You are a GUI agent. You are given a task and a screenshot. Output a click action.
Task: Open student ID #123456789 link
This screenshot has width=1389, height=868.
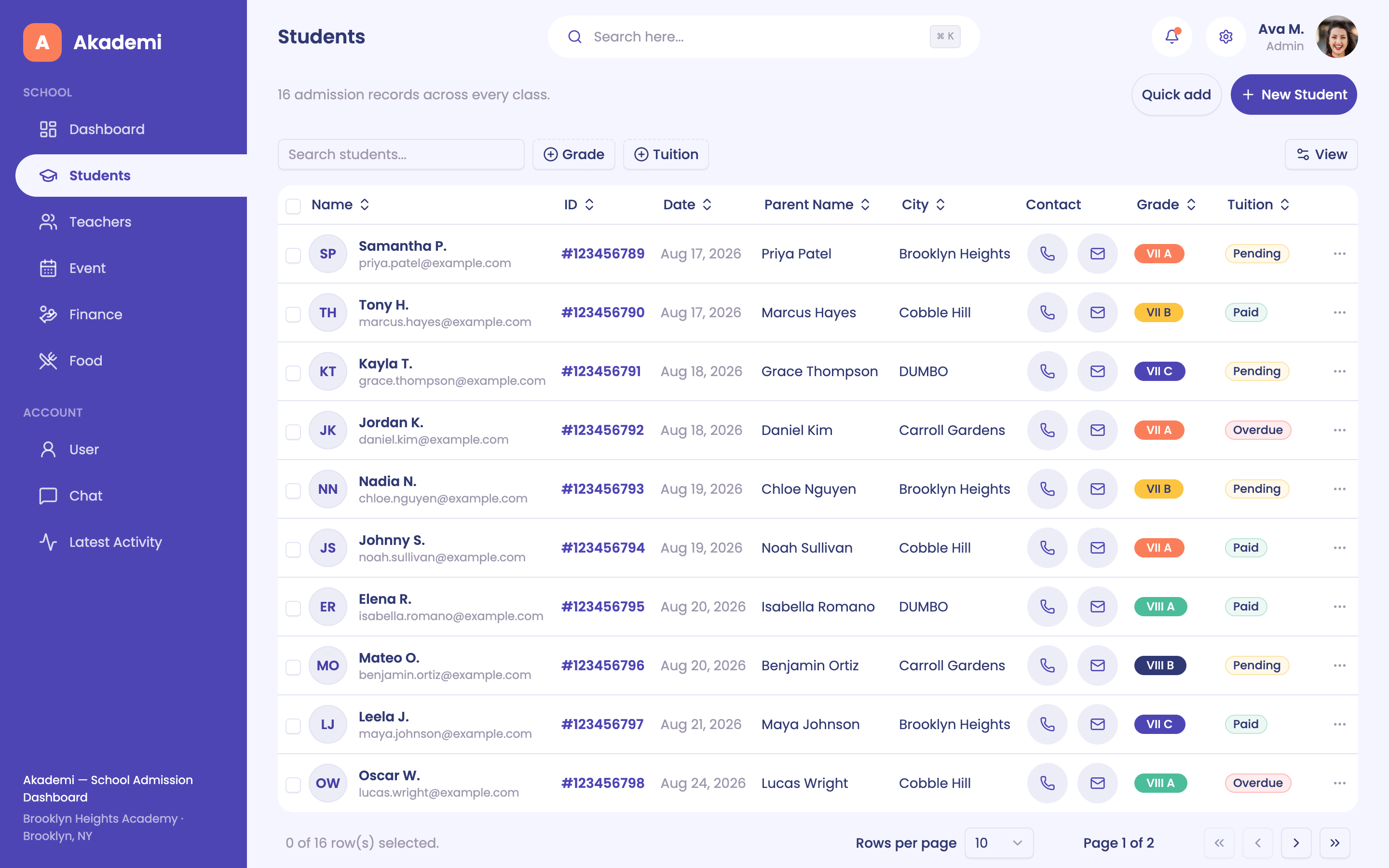click(x=603, y=254)
